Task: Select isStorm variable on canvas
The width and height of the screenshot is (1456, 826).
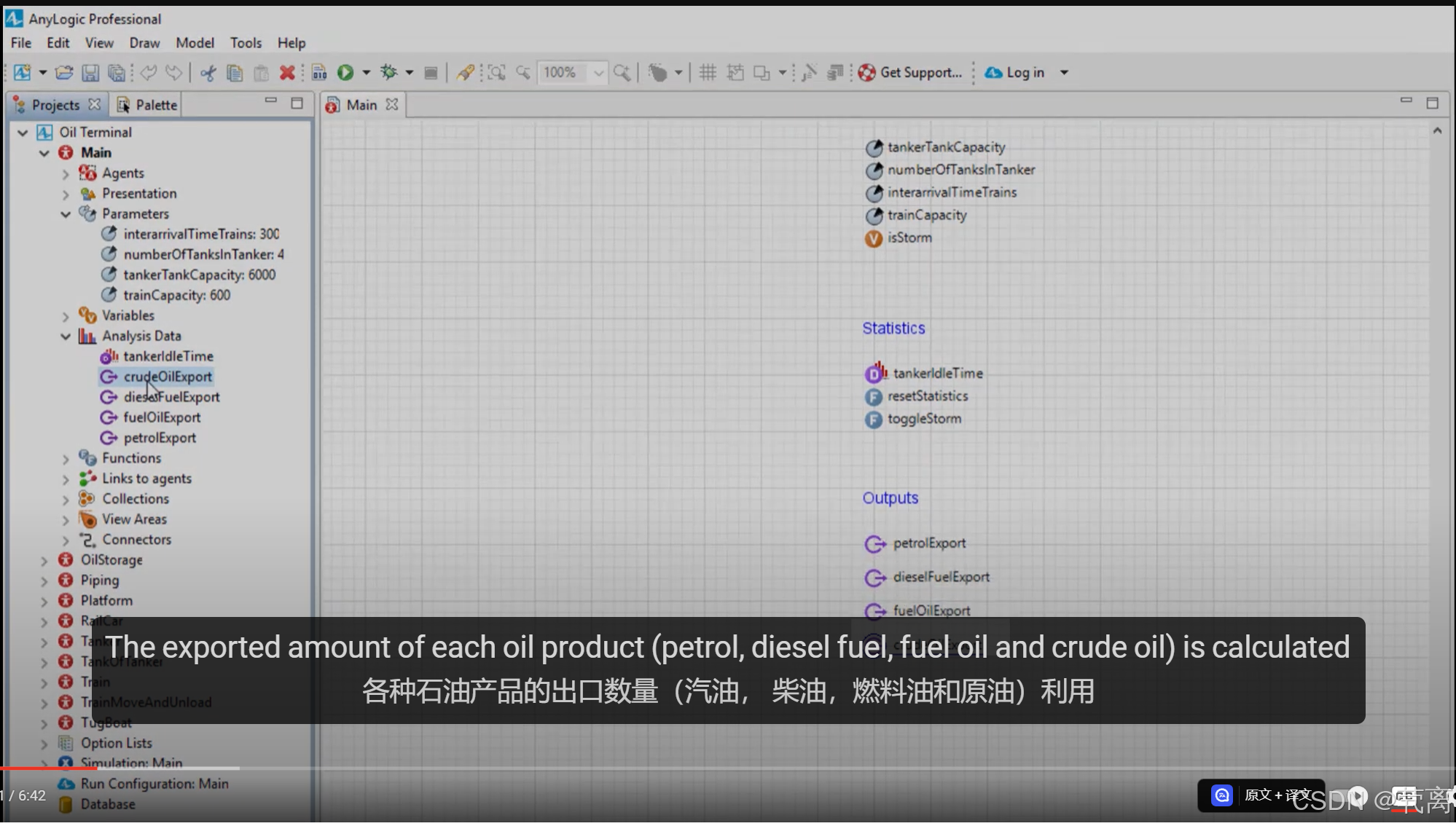Action: click(x=909, y=237)
